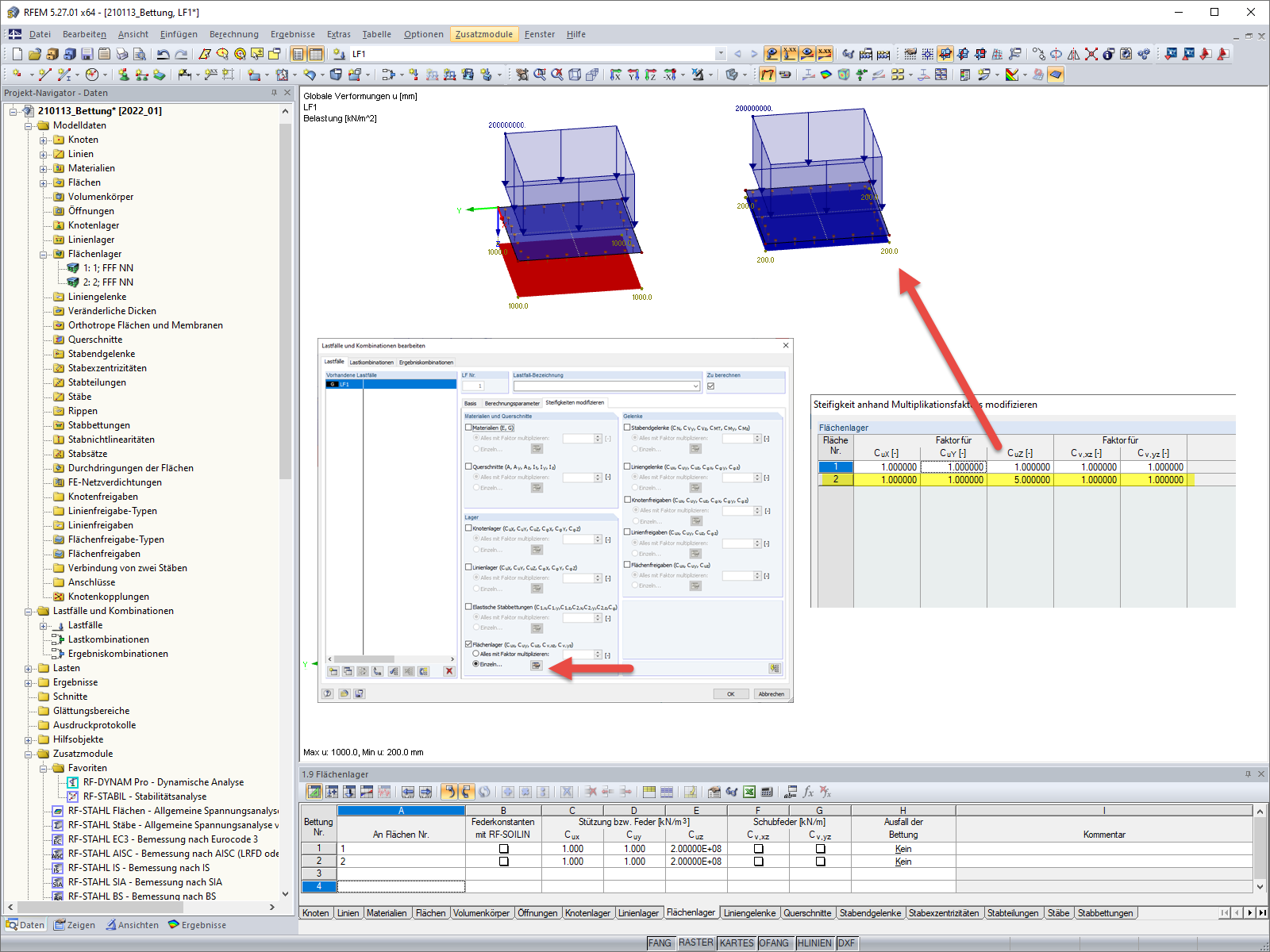Click the printer icon in the top toolbar
Image resolution: width=1270 pixels, height=952 pixels.
121,54
